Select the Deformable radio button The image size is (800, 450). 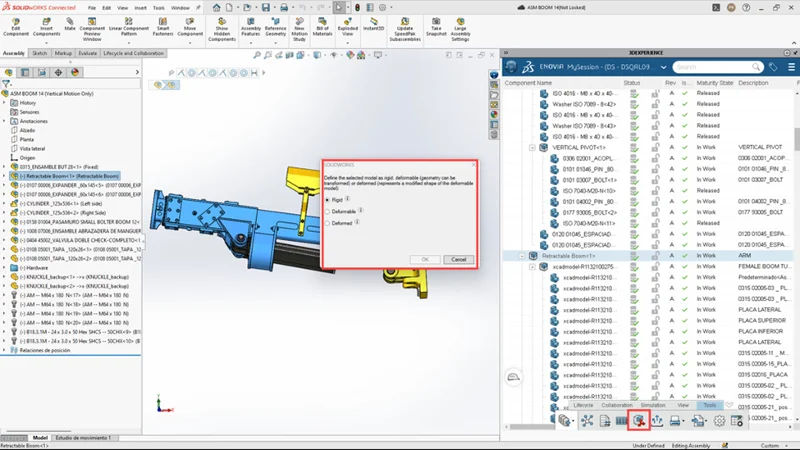(327, 212)
